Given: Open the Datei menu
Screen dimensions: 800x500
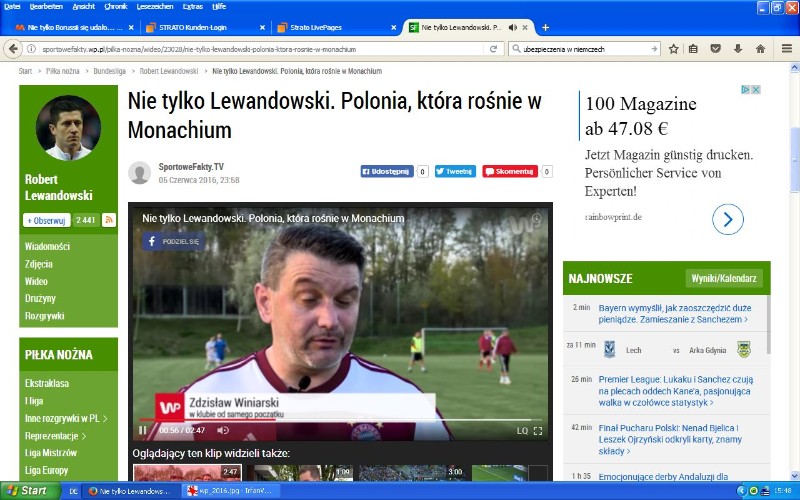Looking at the screenshot, I should coord(12,7).
